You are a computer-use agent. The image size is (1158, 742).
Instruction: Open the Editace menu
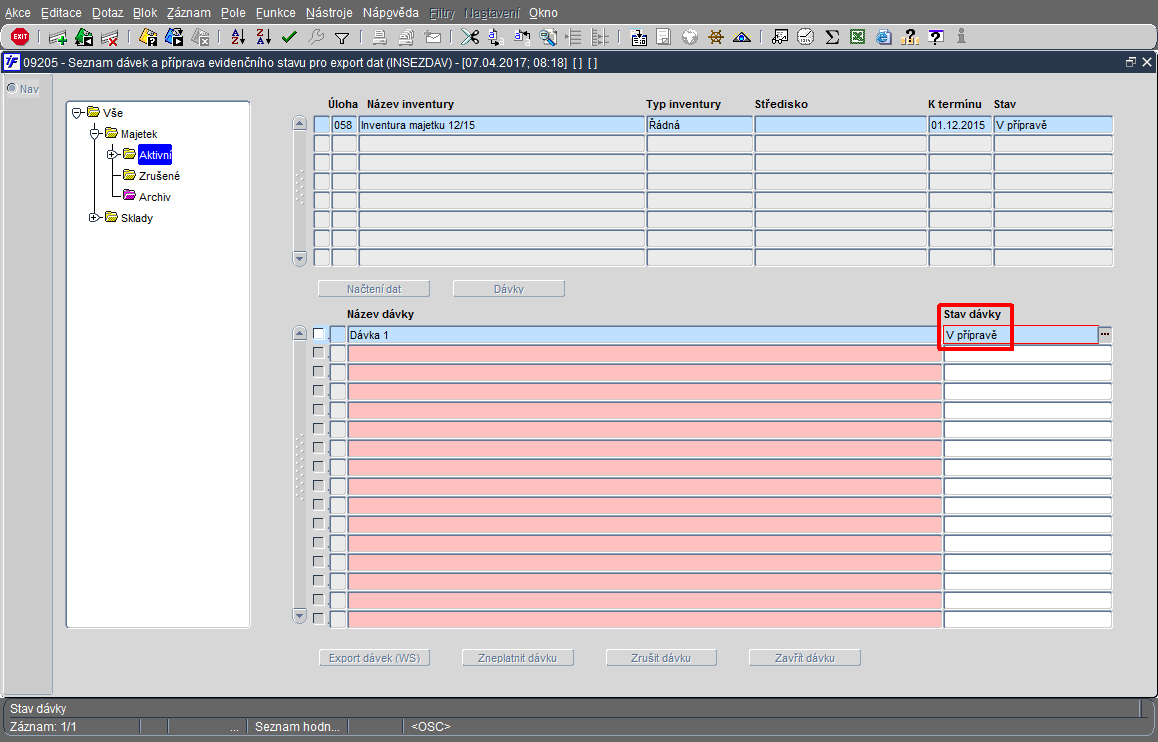pyautogui.click(x=61, y=13)
